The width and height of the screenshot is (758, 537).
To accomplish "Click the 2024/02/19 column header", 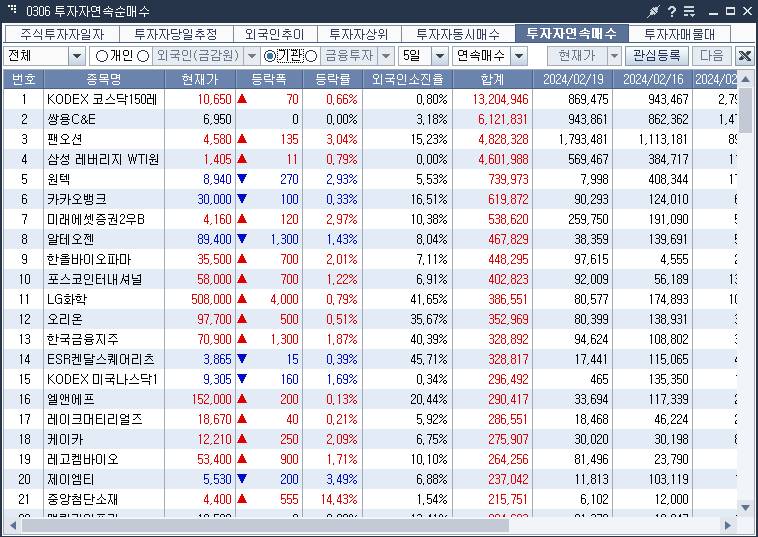I will (573, 79).
